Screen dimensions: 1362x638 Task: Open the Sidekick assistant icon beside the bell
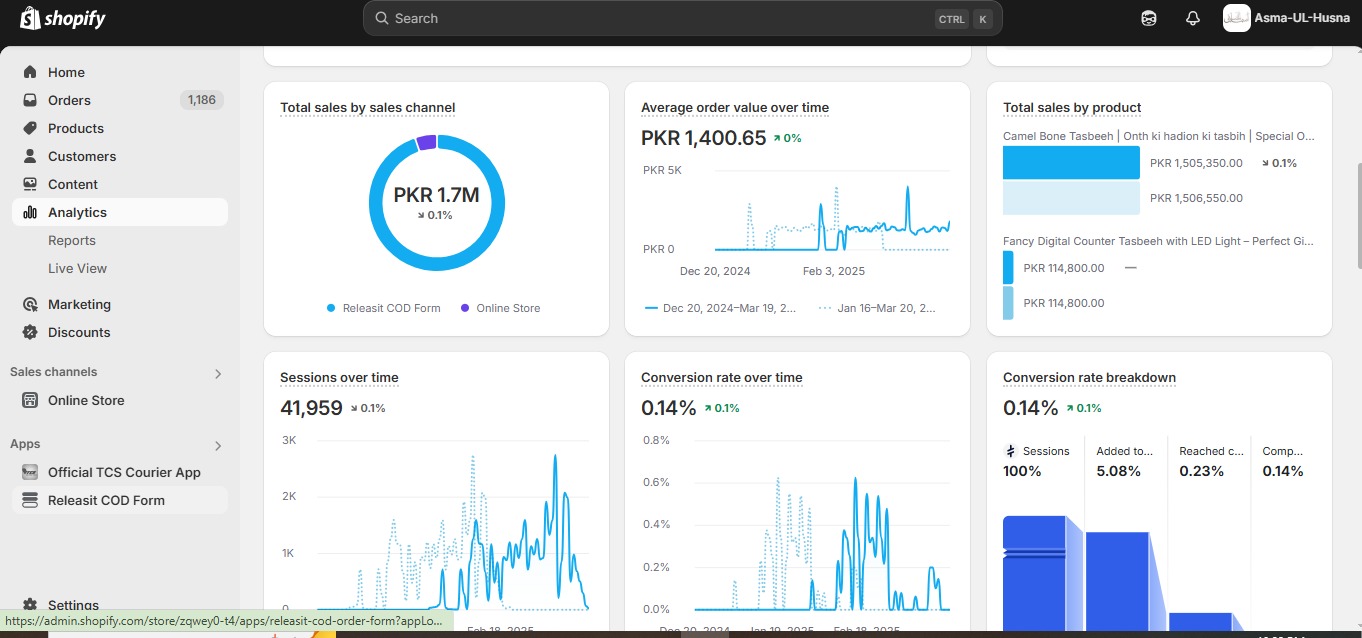pos(1149,18)
